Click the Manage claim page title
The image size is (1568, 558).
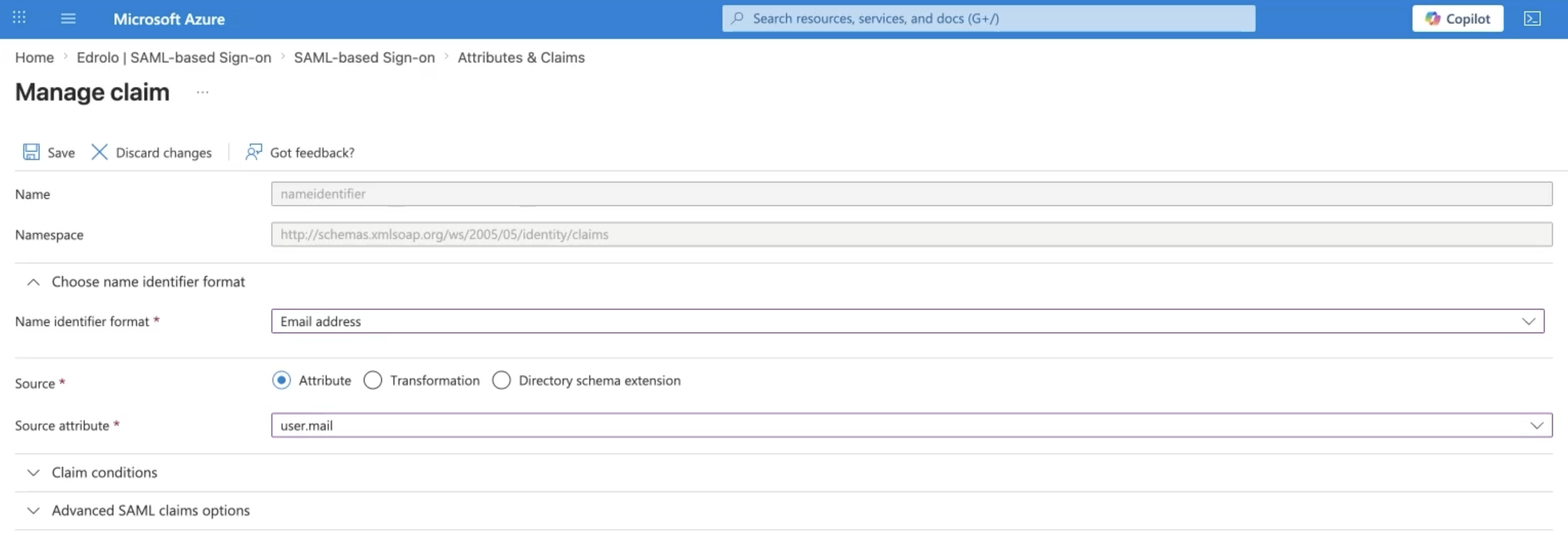(x=92, y=92)
